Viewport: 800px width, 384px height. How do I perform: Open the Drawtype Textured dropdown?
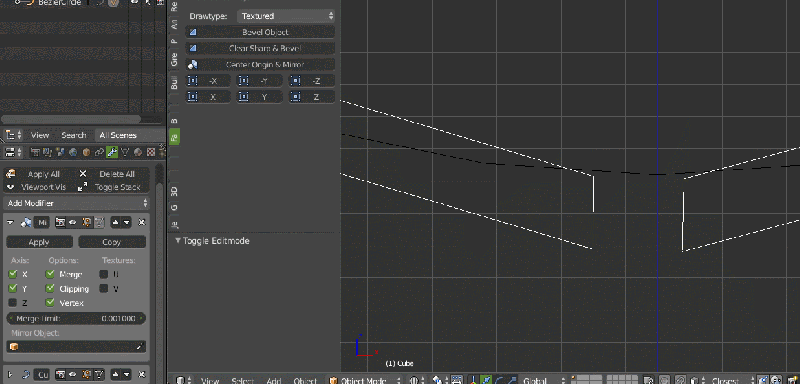click(x=286, y=16)
